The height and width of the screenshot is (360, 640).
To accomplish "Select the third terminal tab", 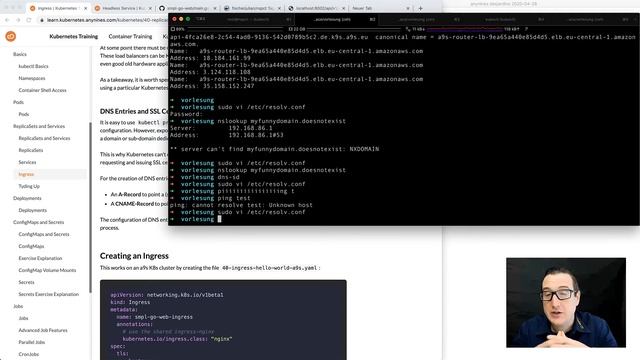I will click(x=420, y=19).
